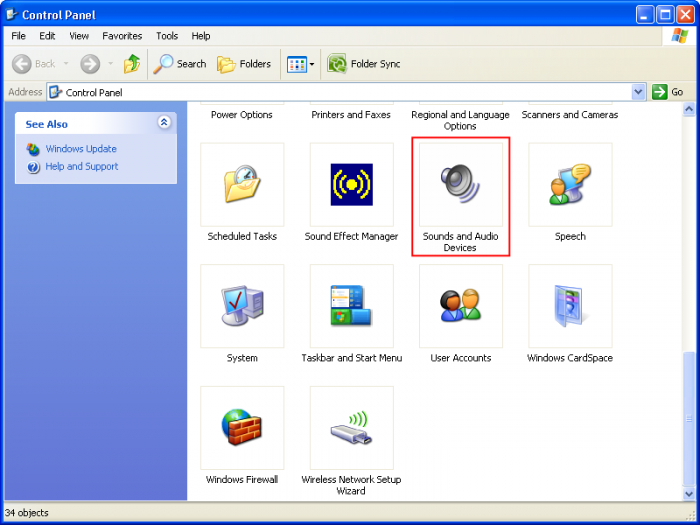
Task: Click the vertical scrollbar thumb
Action: pos(689,419)
